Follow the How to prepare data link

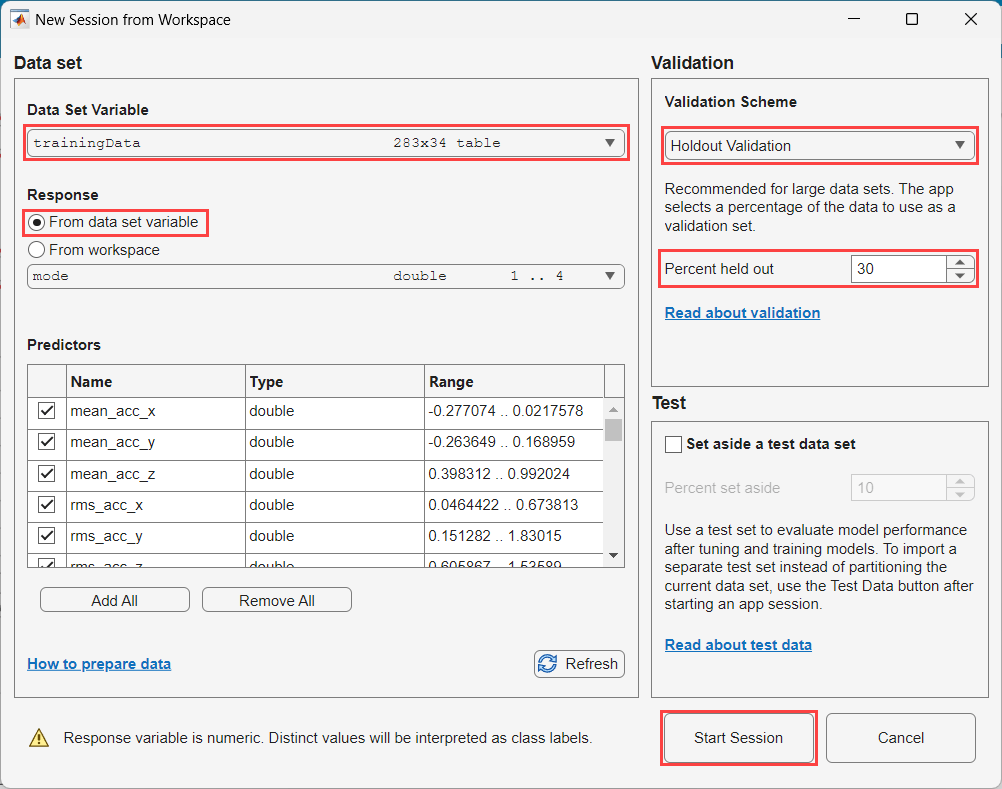click(99, 663)
